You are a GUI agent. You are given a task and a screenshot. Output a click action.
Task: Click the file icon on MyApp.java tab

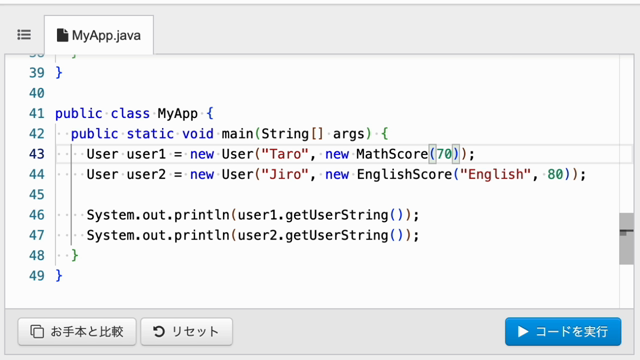point(62,35)
